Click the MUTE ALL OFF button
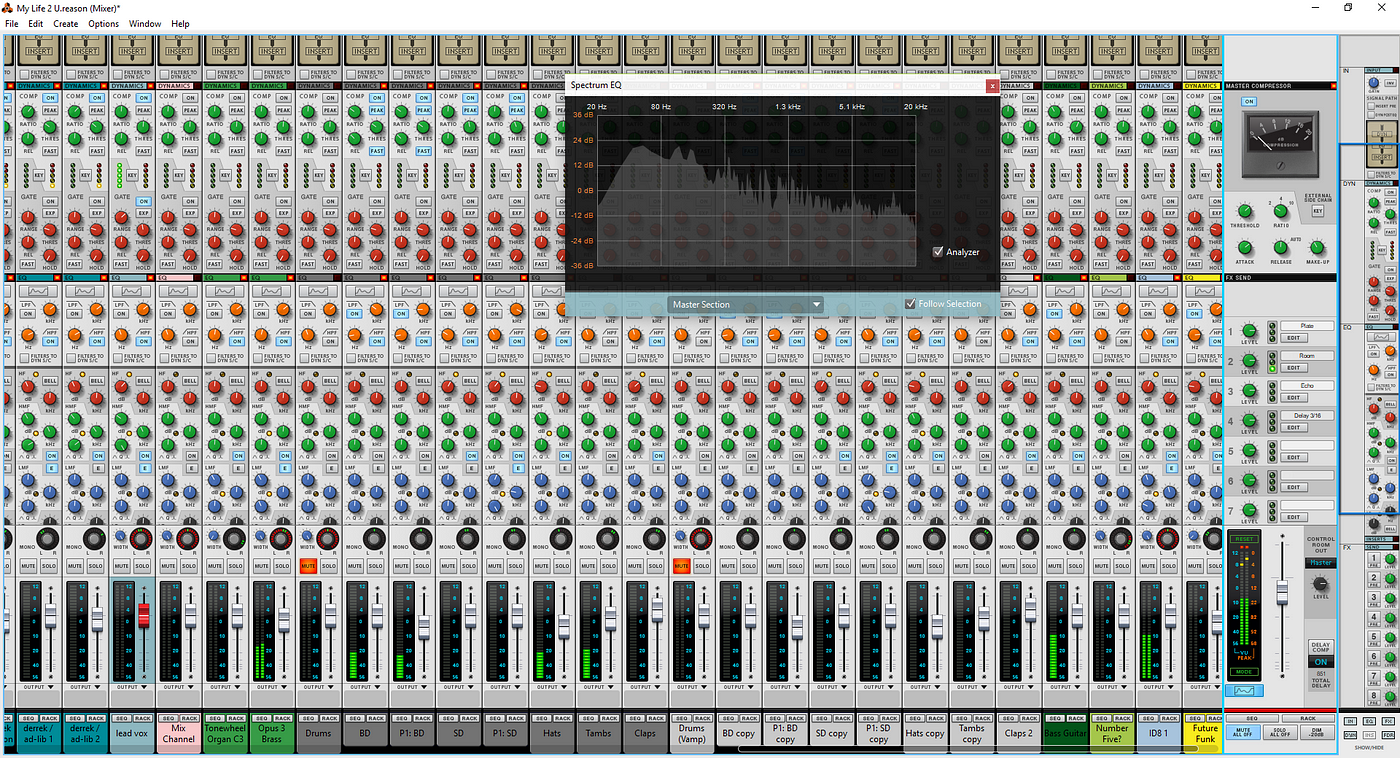Screen dimensions: 1400x758 [x=1245, y=734]
